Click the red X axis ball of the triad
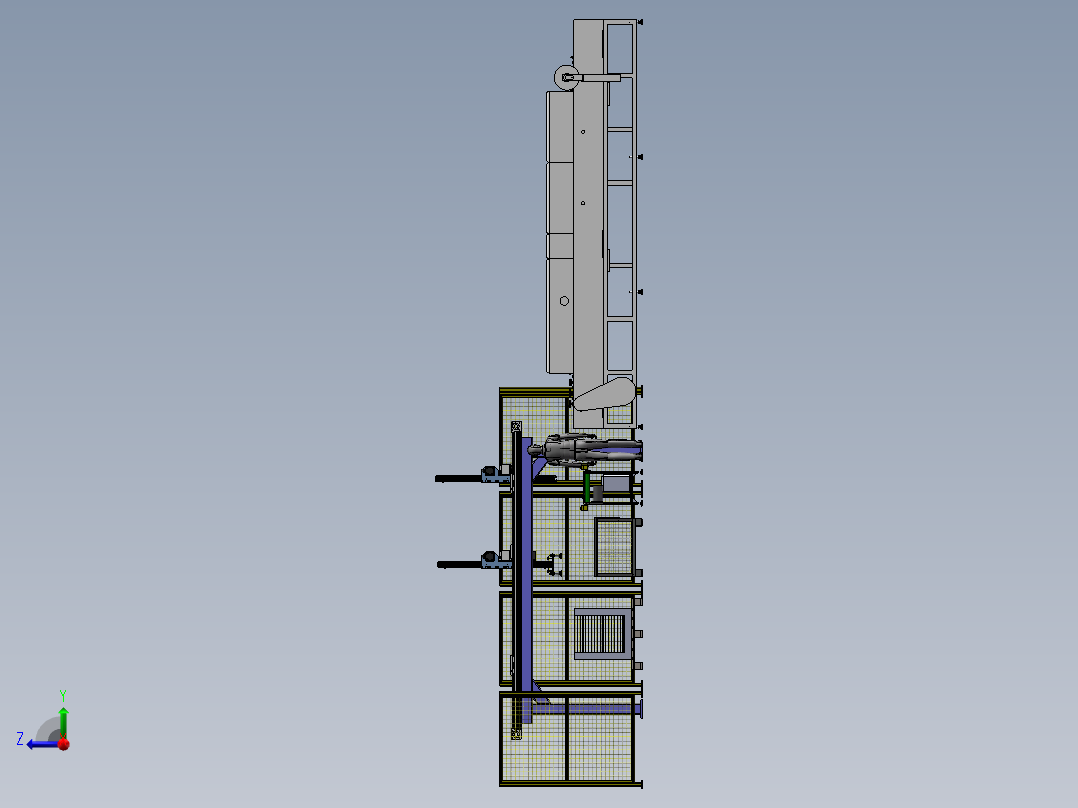Viewport: 1078px width, 808px height. point(64,744)
